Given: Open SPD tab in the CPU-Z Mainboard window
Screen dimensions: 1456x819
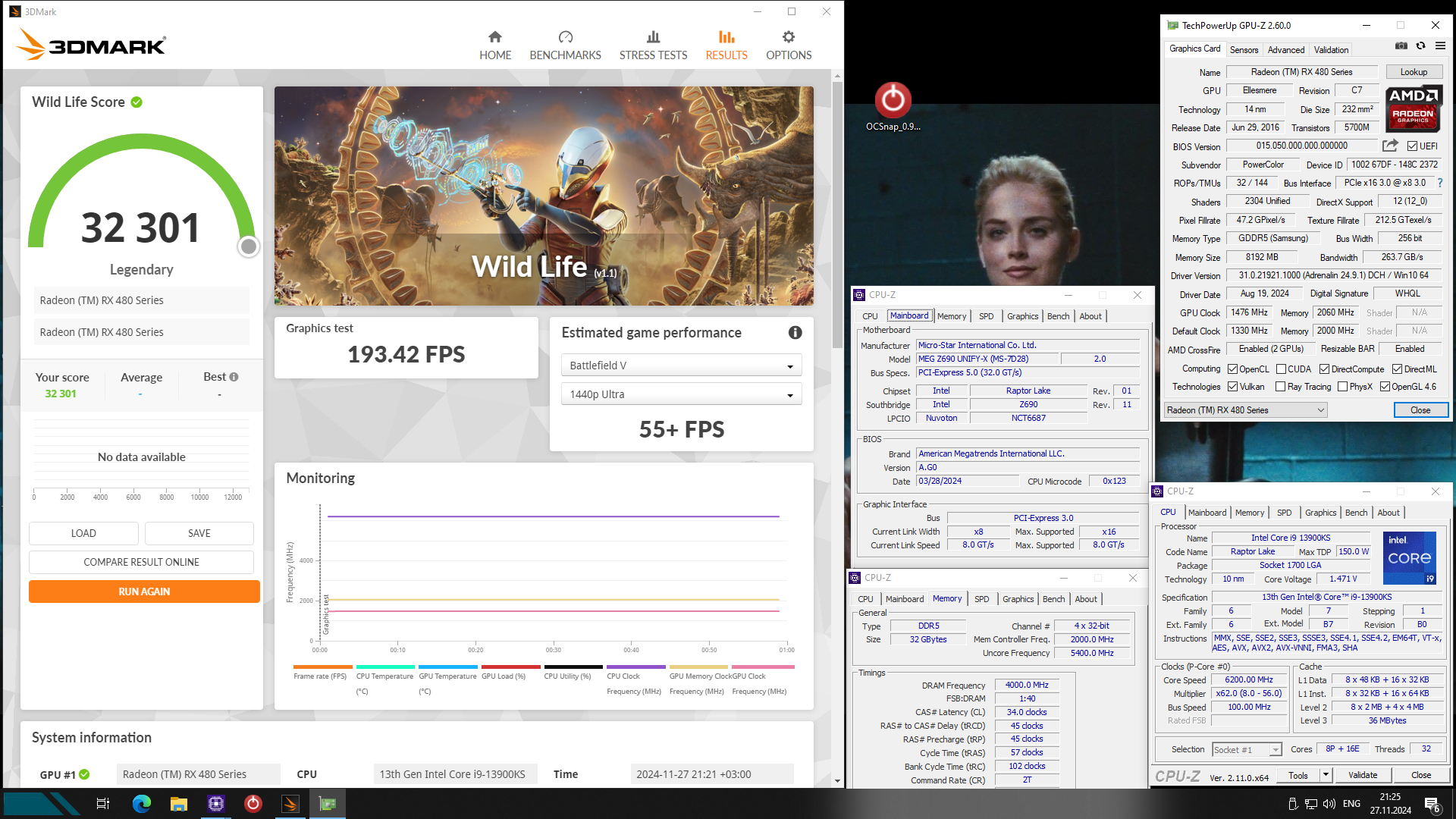Looking at the screenshot, I should [986, 316].
